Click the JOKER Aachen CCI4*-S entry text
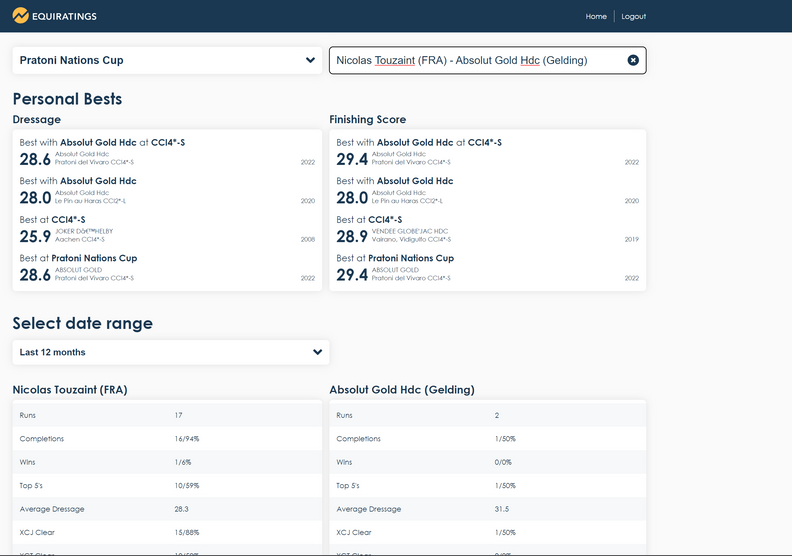 click(84, 235)
